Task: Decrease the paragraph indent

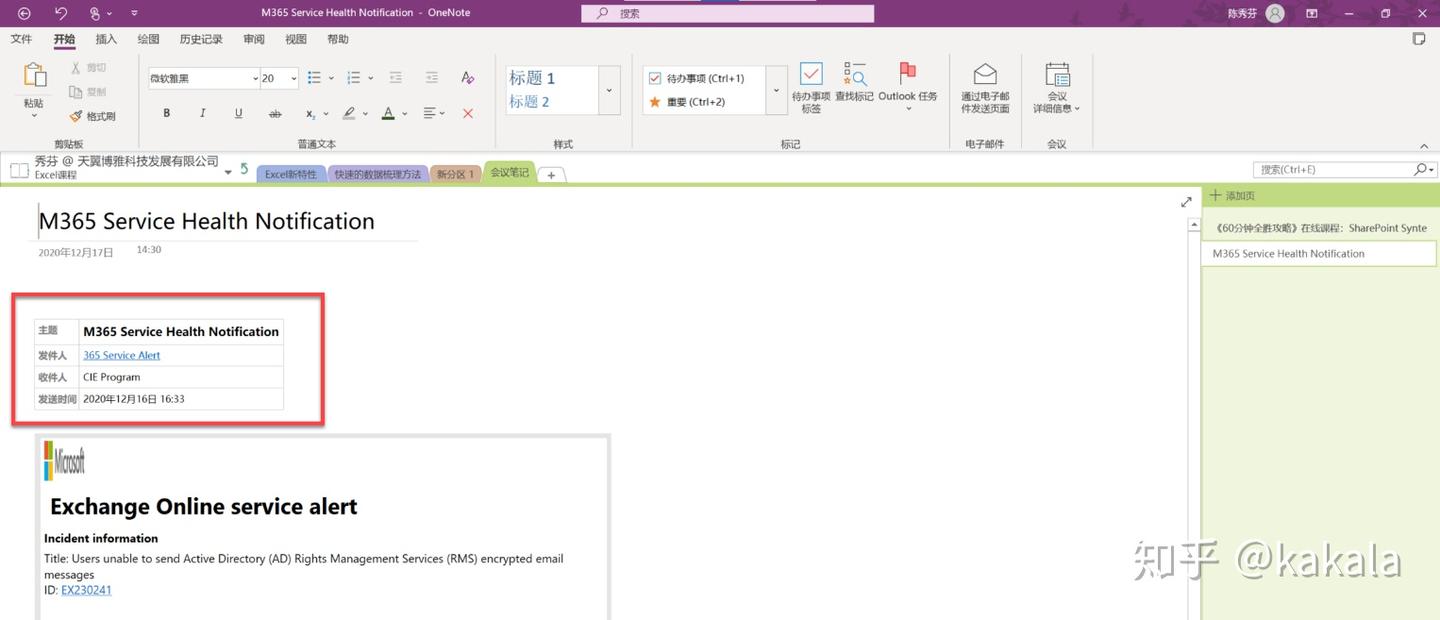Action: 396,78
